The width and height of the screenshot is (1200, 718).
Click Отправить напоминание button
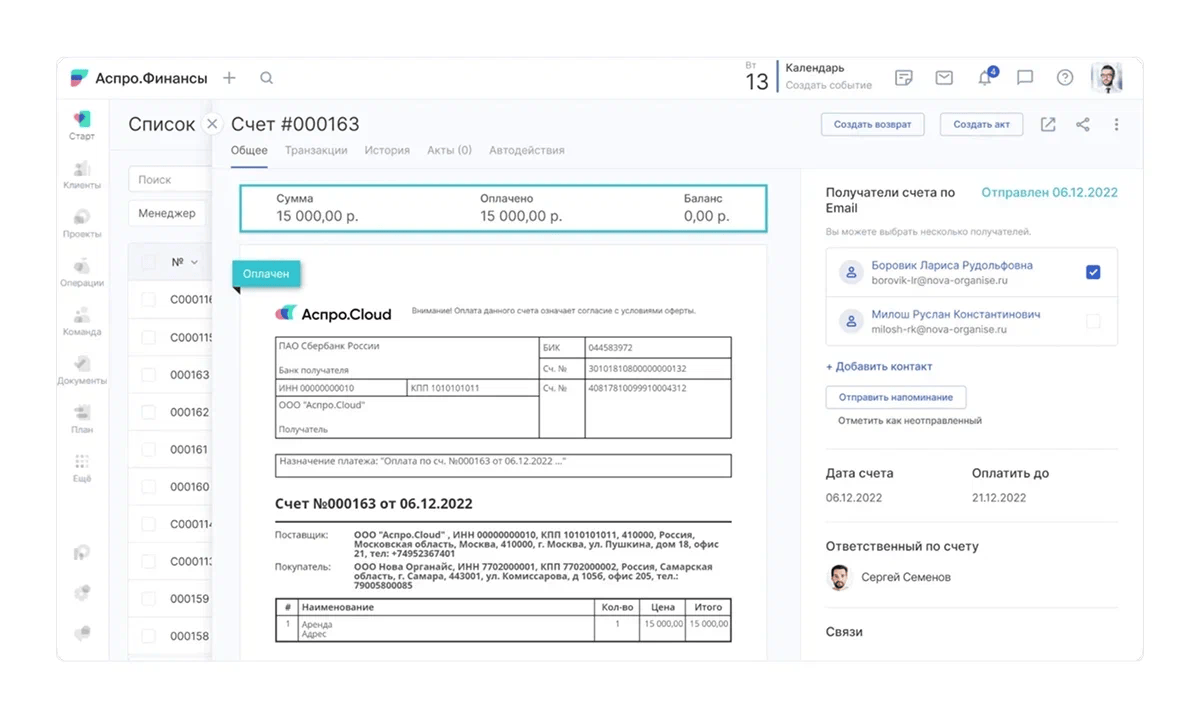tap(895, 397)
